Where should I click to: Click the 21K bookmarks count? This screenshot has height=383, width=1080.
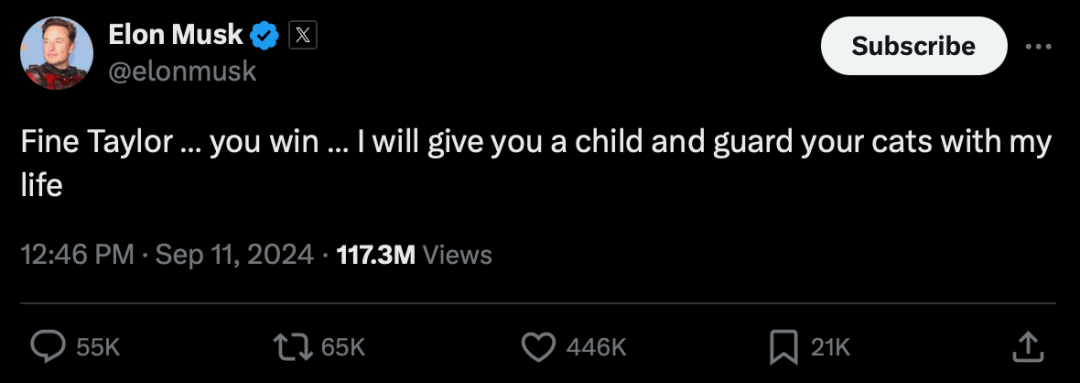831,348
